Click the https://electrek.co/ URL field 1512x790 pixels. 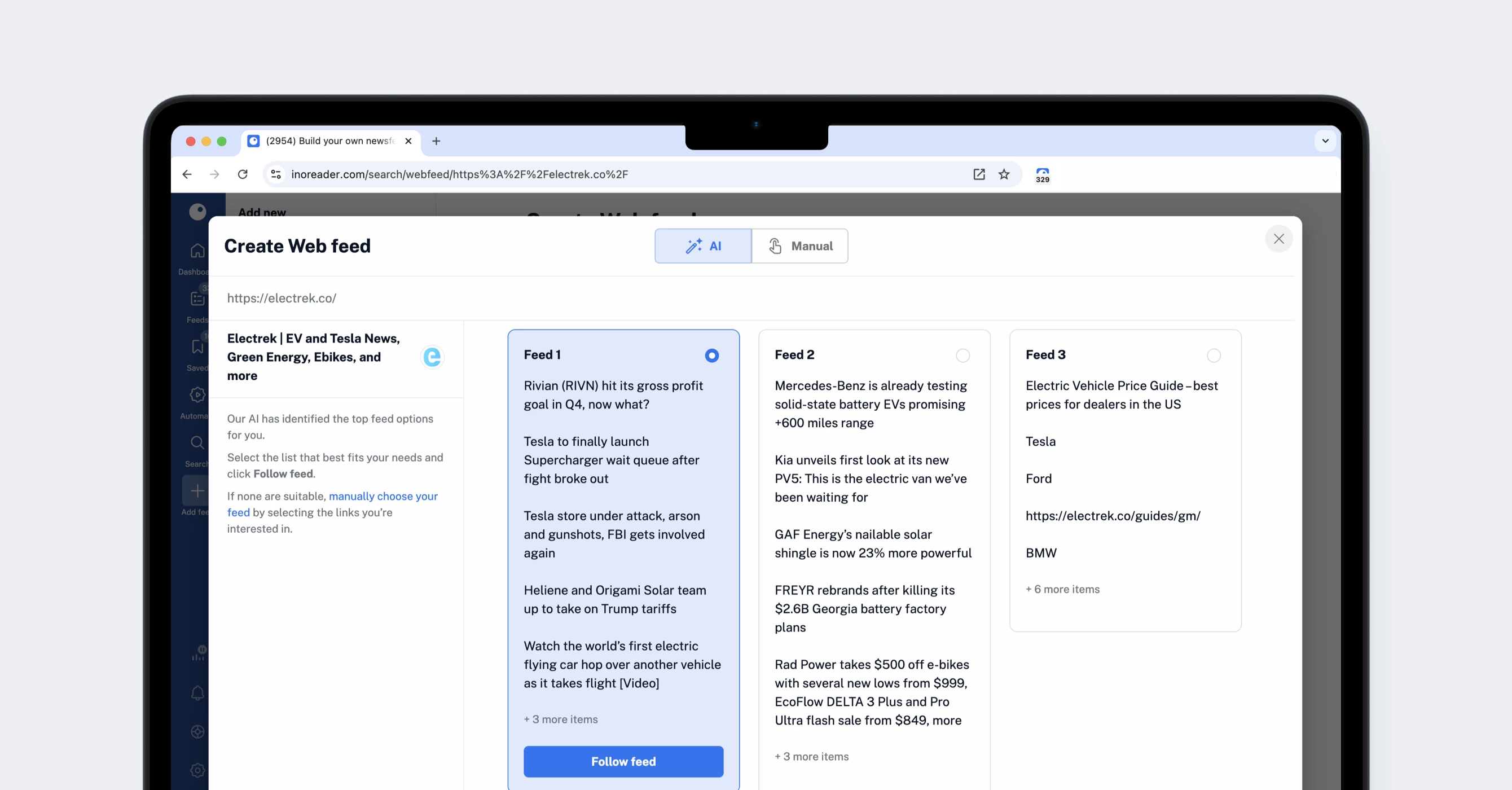coord(751,298)
